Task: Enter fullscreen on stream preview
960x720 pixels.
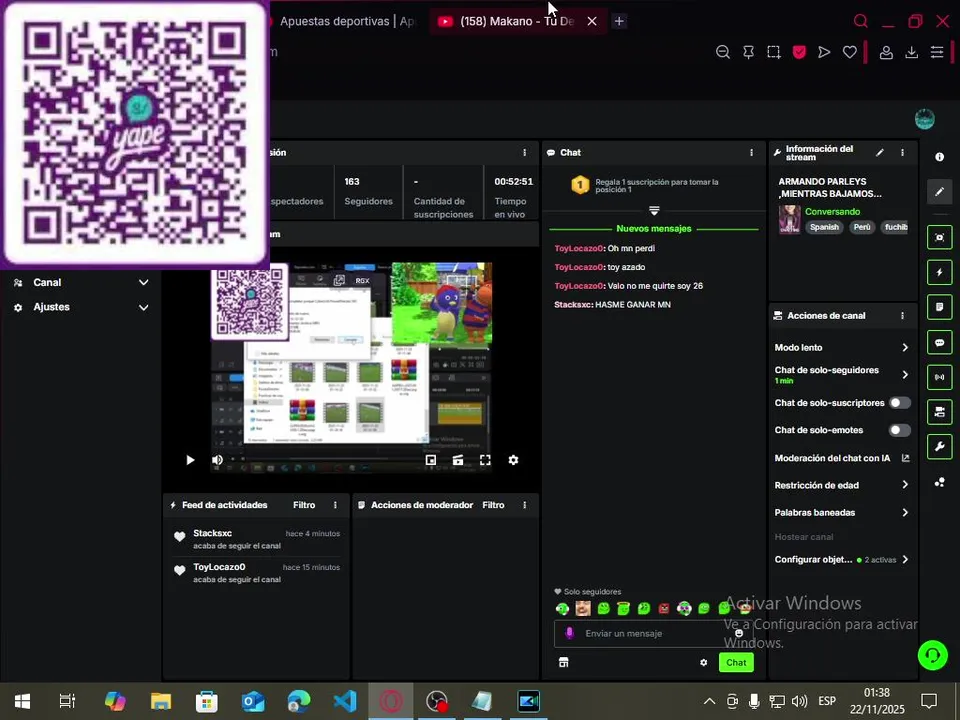Action: [485, 460]
